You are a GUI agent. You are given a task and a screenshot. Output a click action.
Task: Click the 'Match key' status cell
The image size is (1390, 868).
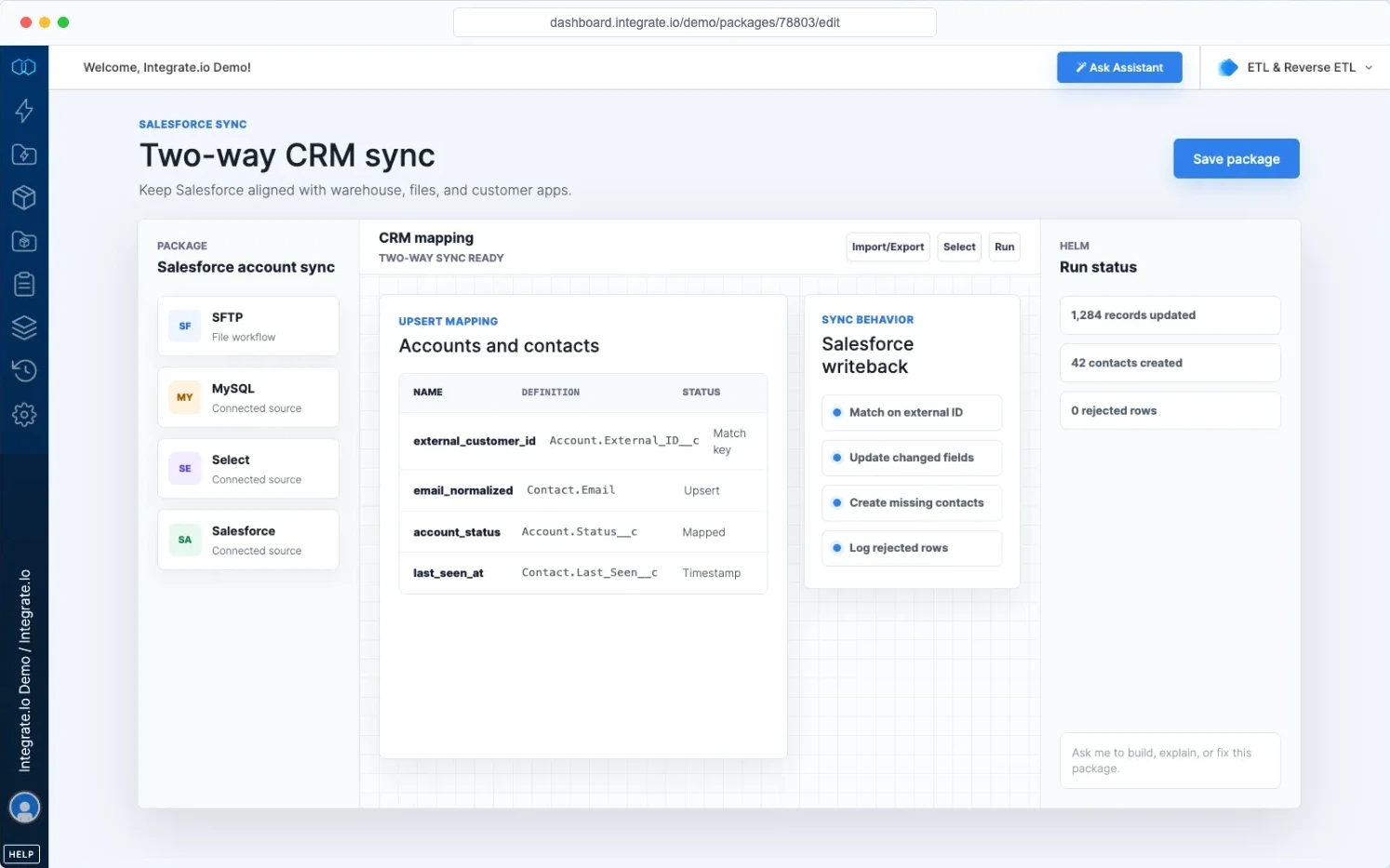(x=729, y=441)
